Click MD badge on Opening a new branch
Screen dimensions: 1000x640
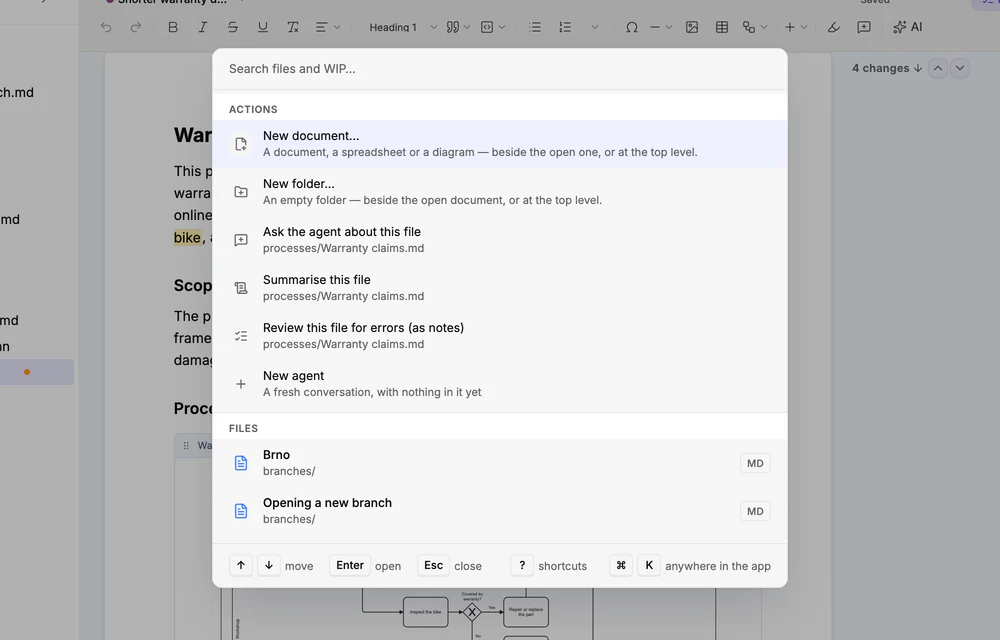pyautogui.click(x=755, y=511)
